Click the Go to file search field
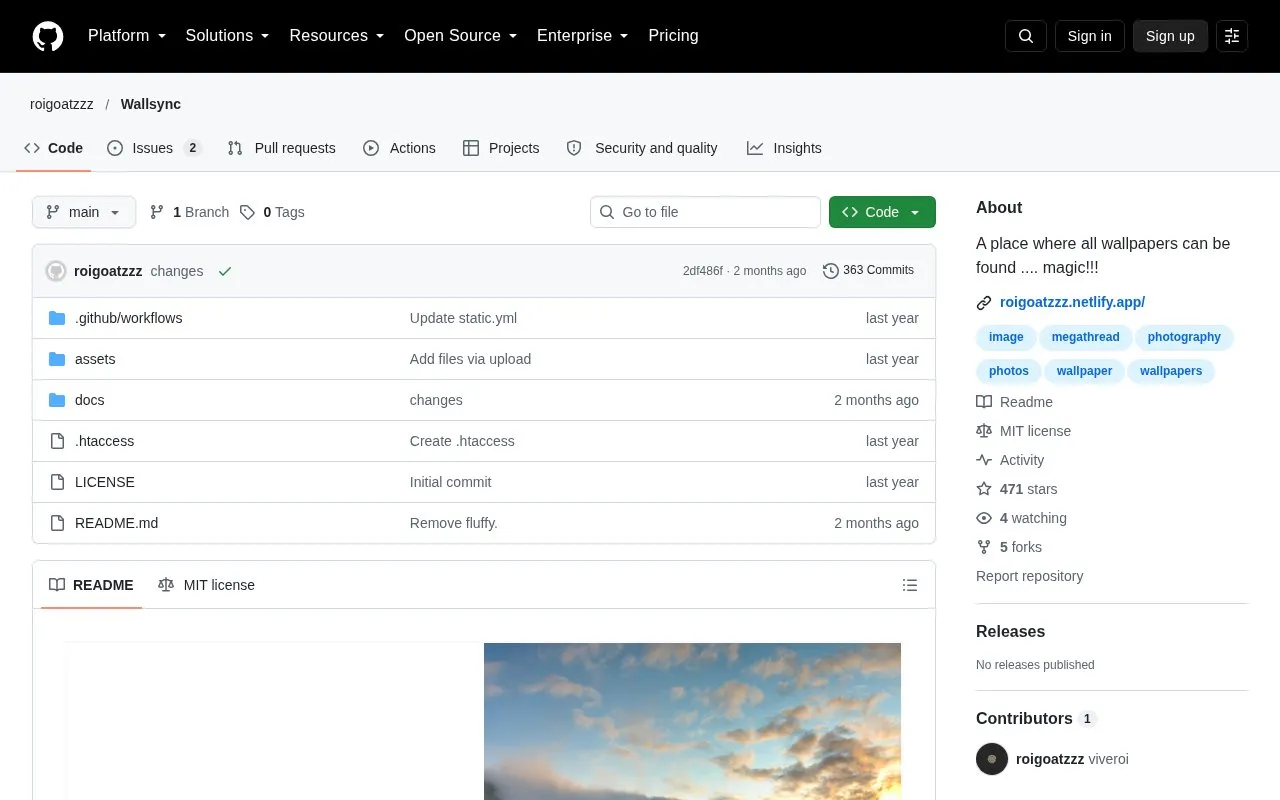The width and height of the screenshot is (1280, 800). pos(705,212)
